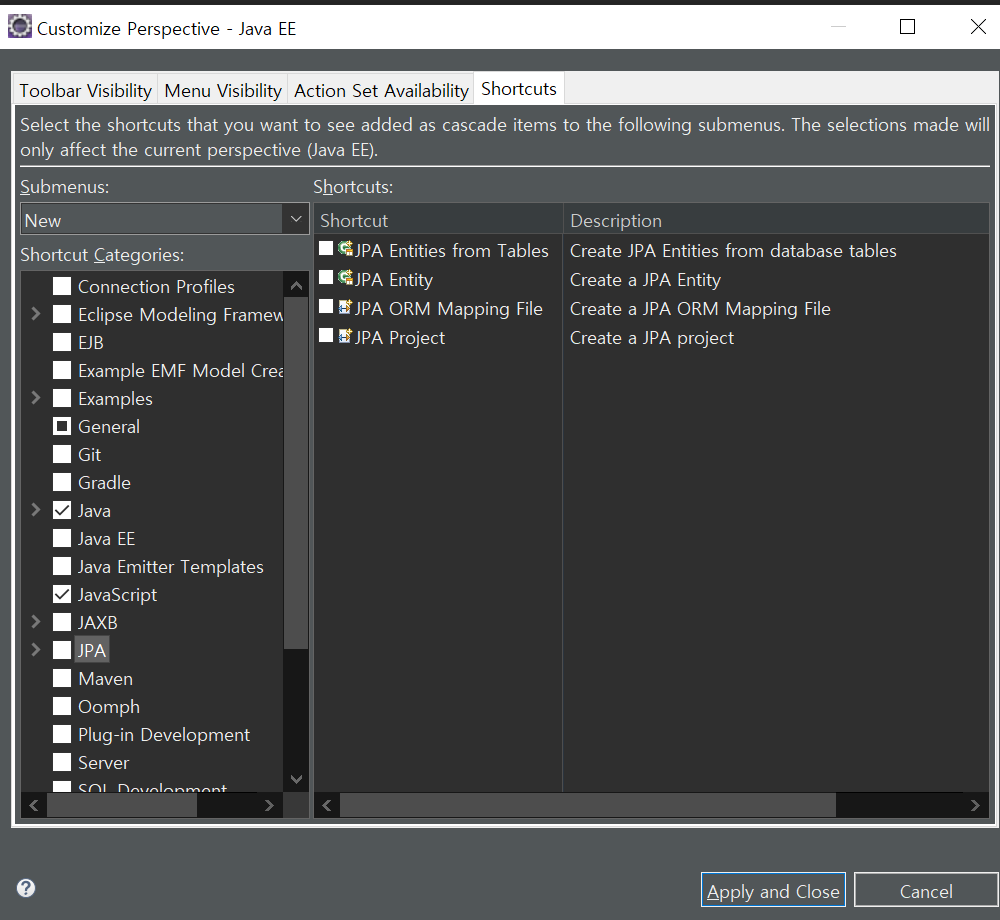Image resolution: width=1000 pixels, height=920 pixels.
Task: Click the categories list scroll down arrow
Action: click(296, 778)
